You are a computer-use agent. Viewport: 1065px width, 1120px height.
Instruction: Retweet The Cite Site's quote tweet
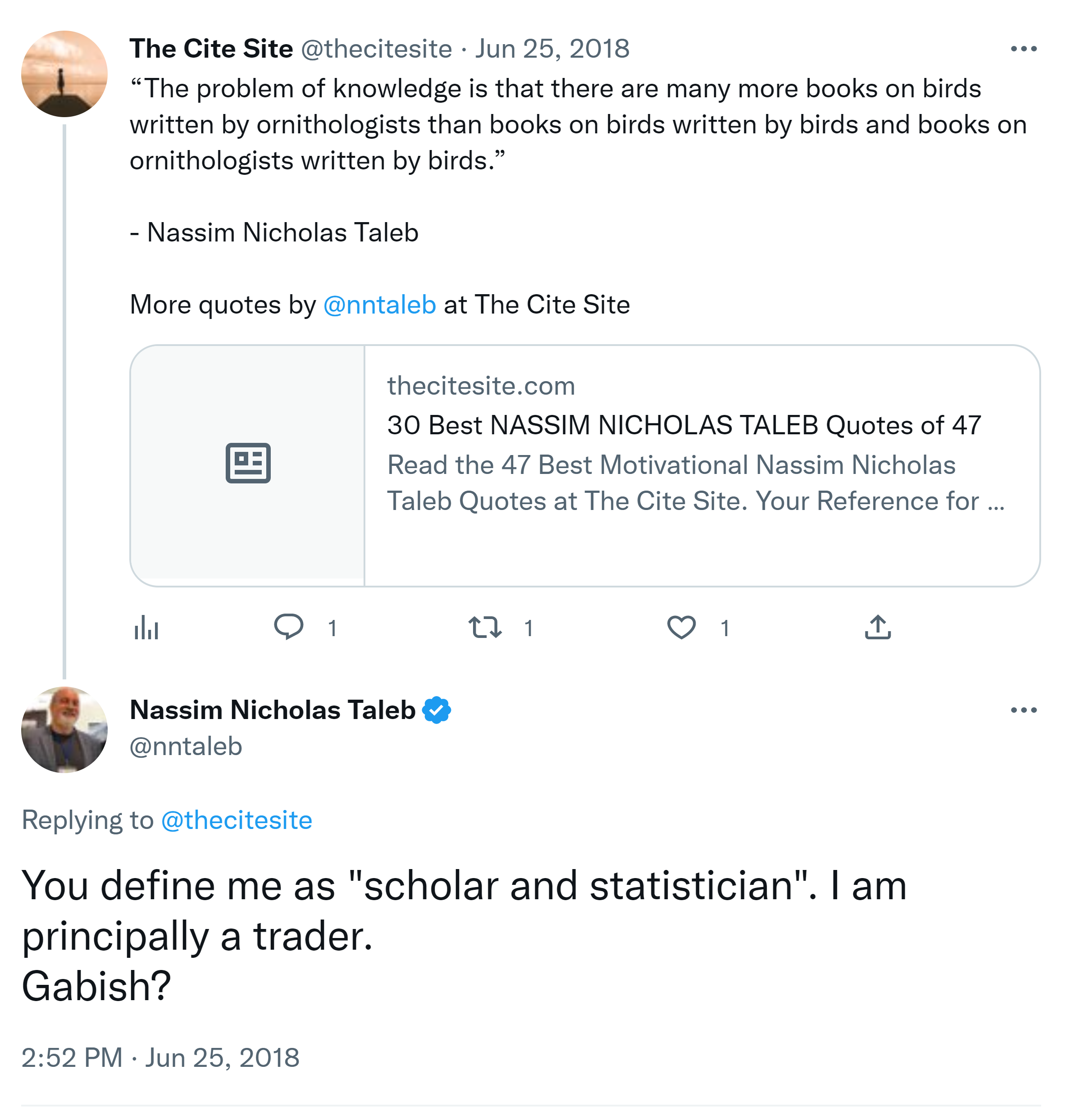485,627
